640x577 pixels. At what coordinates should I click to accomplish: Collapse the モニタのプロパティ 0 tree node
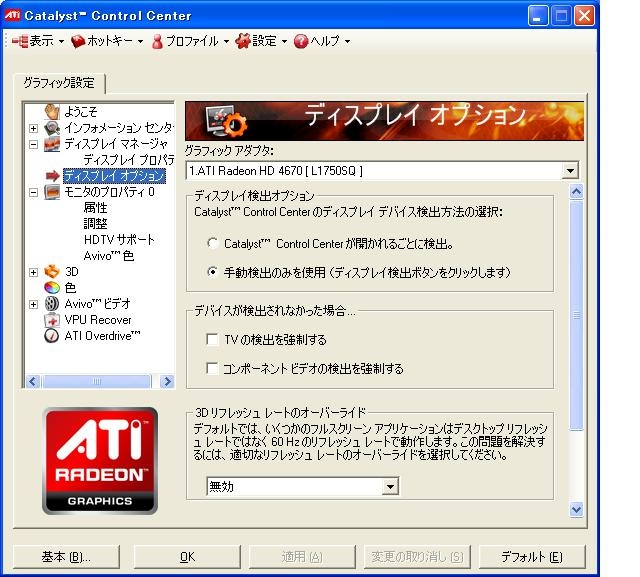(x=33, y=192)
